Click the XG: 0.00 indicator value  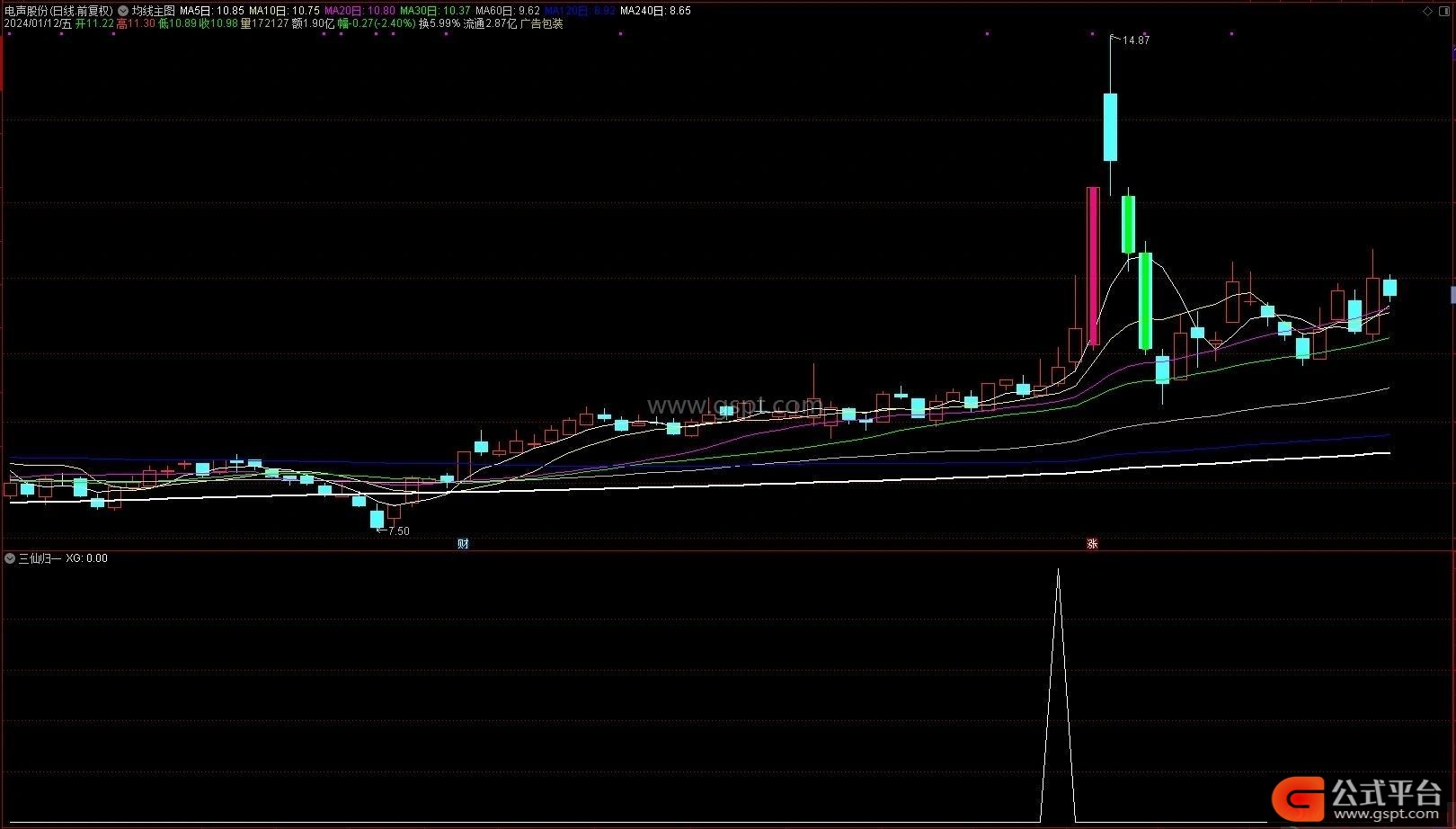[86, 558]
